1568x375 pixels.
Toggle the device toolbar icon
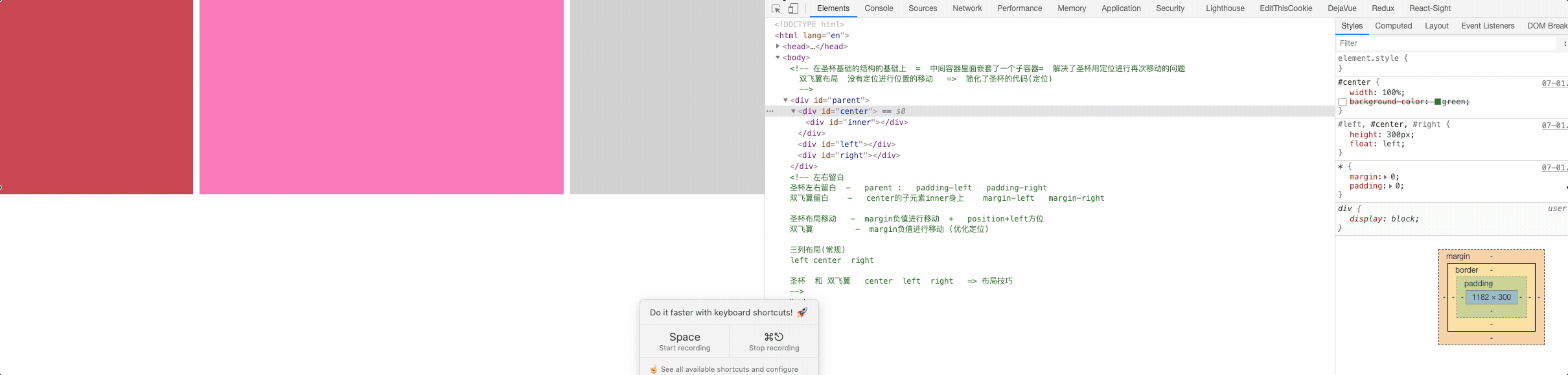(x=793, y=8)
